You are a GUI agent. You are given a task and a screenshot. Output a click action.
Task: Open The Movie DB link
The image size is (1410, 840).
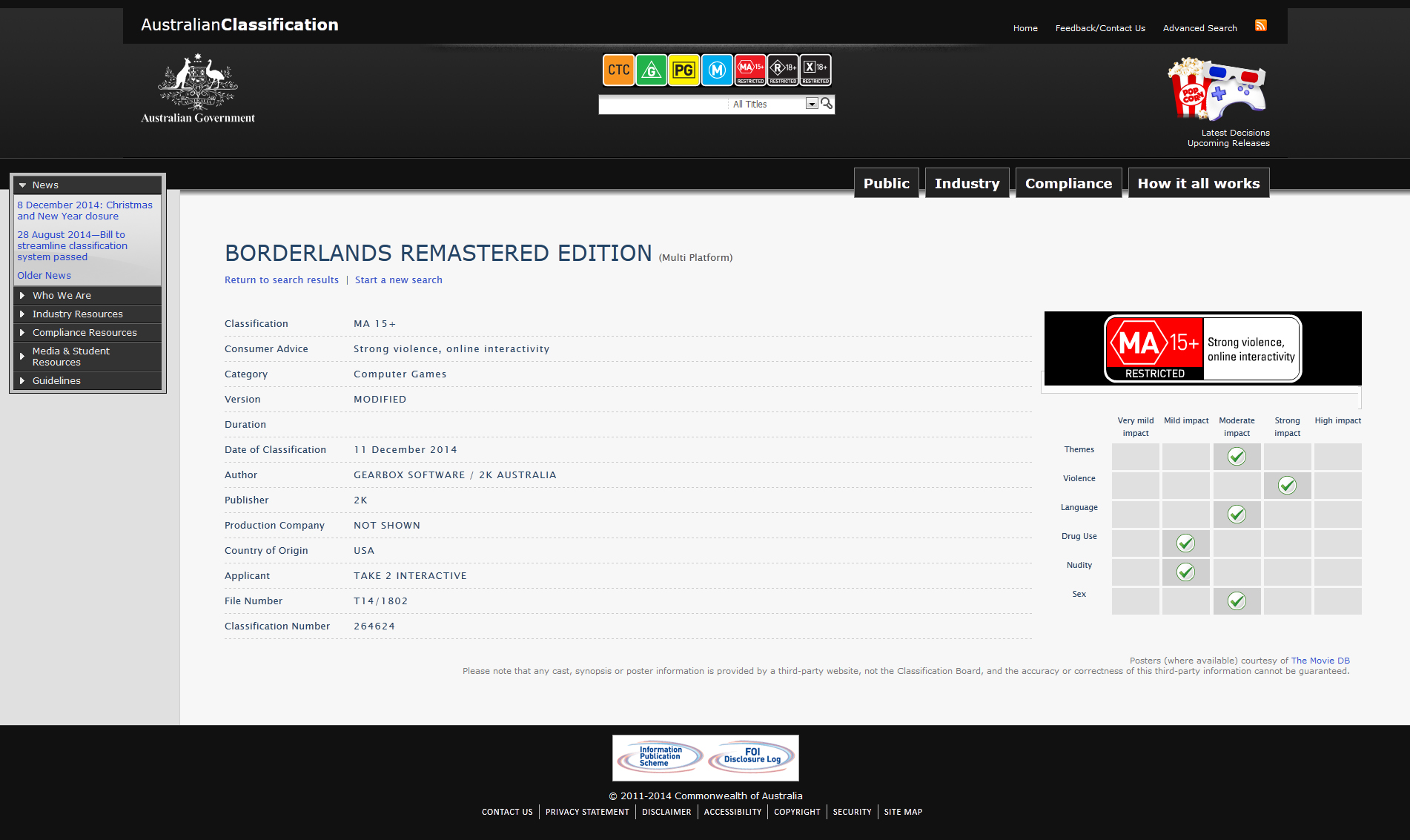1320,661
